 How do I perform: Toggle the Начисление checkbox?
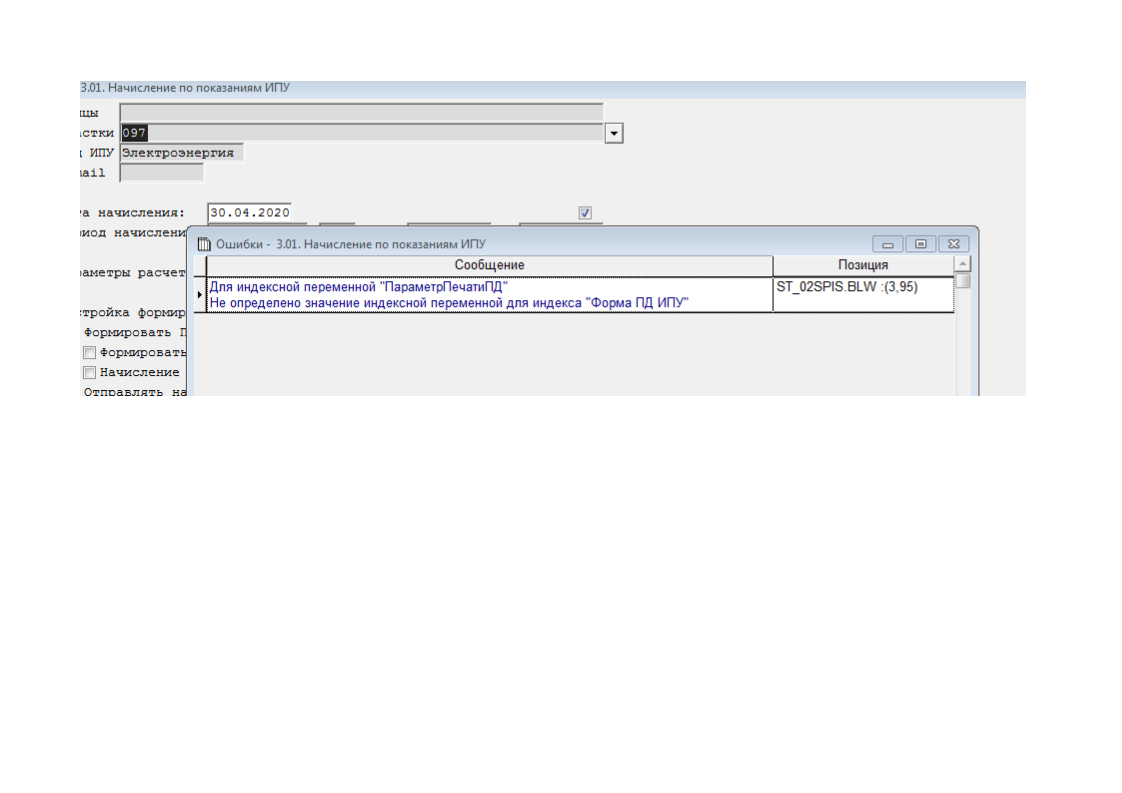[89, 372]
